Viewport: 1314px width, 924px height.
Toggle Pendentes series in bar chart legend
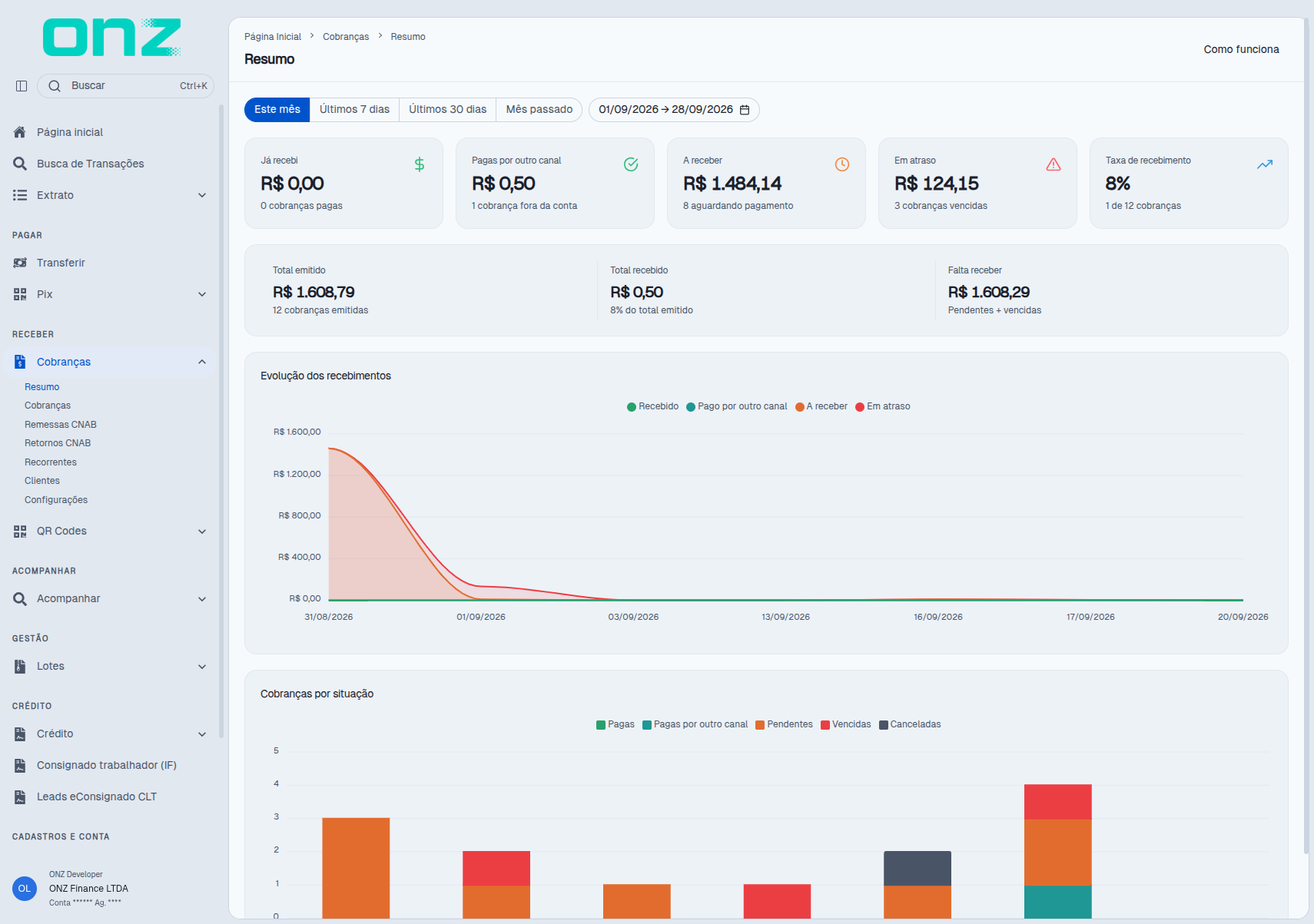[x=784, y=724]
